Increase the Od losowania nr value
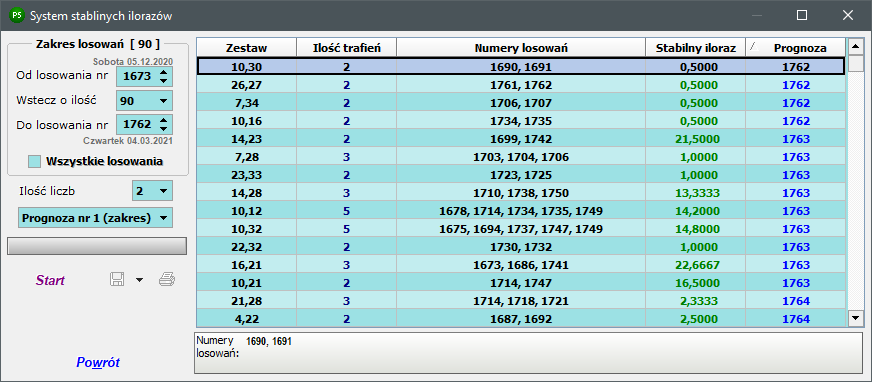 (x=163, y=72)
